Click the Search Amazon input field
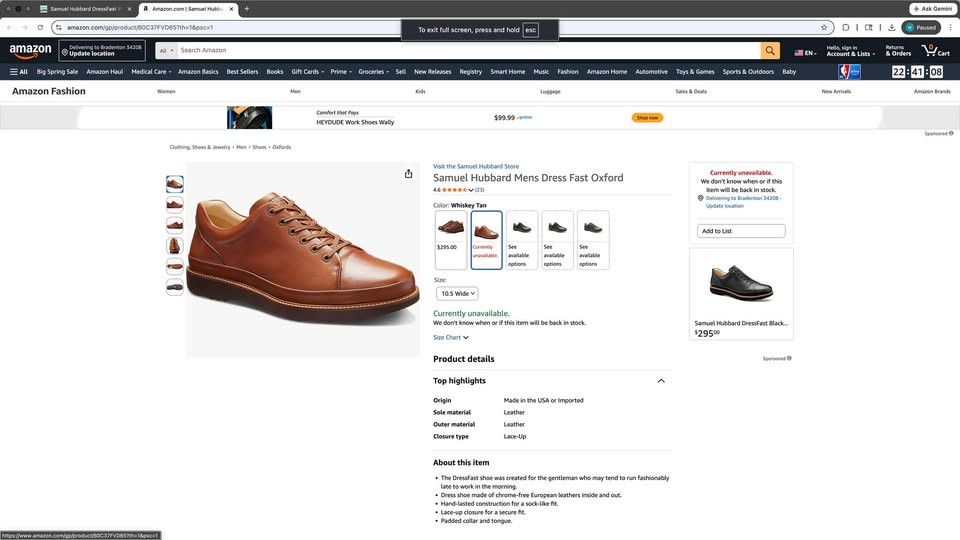Viewport: 960px width, 540px height. tap(468, 50)
